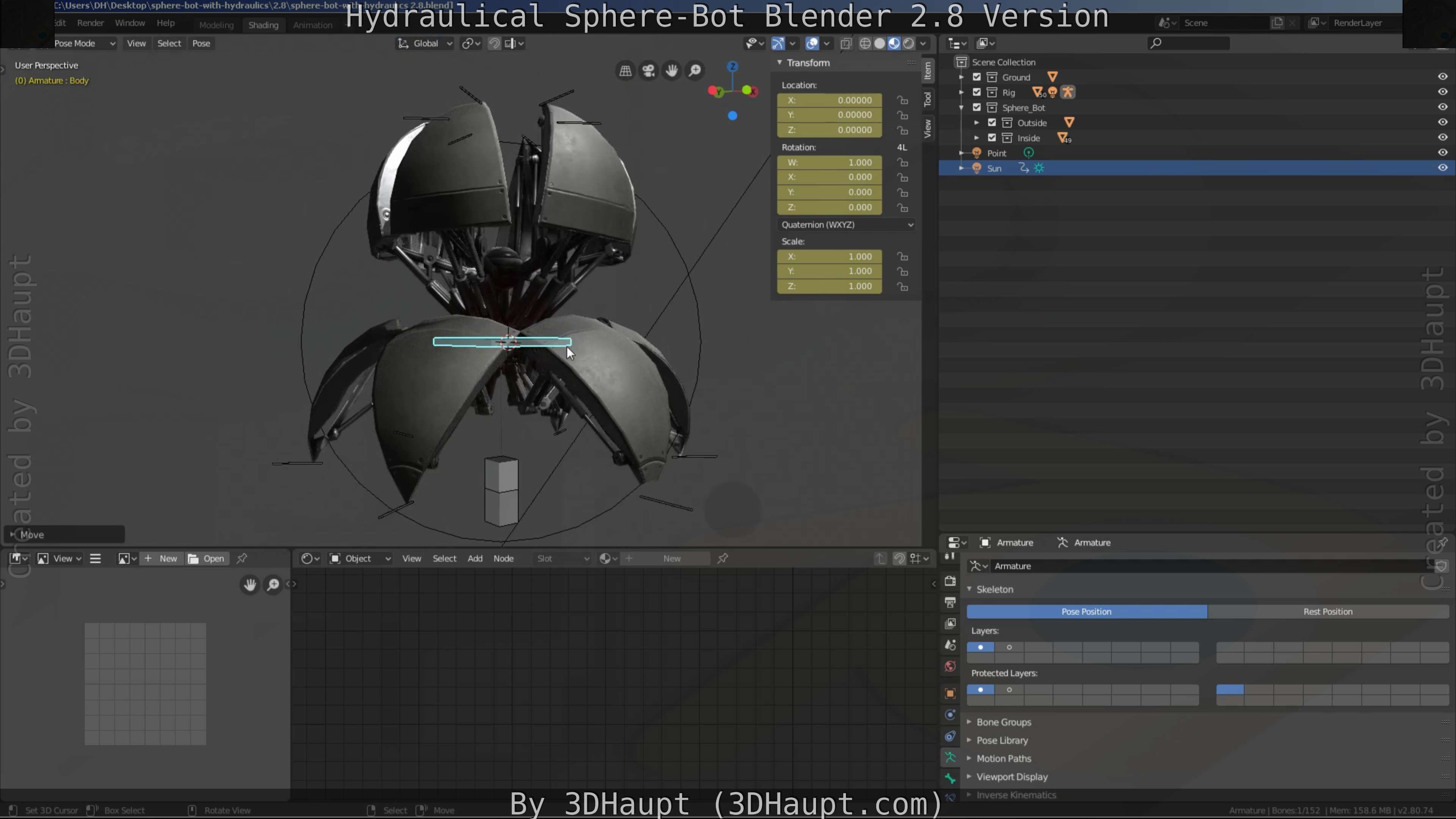Toggle lock on Location X
Viewport: 1456px width, 819px height.
point(903,100)
